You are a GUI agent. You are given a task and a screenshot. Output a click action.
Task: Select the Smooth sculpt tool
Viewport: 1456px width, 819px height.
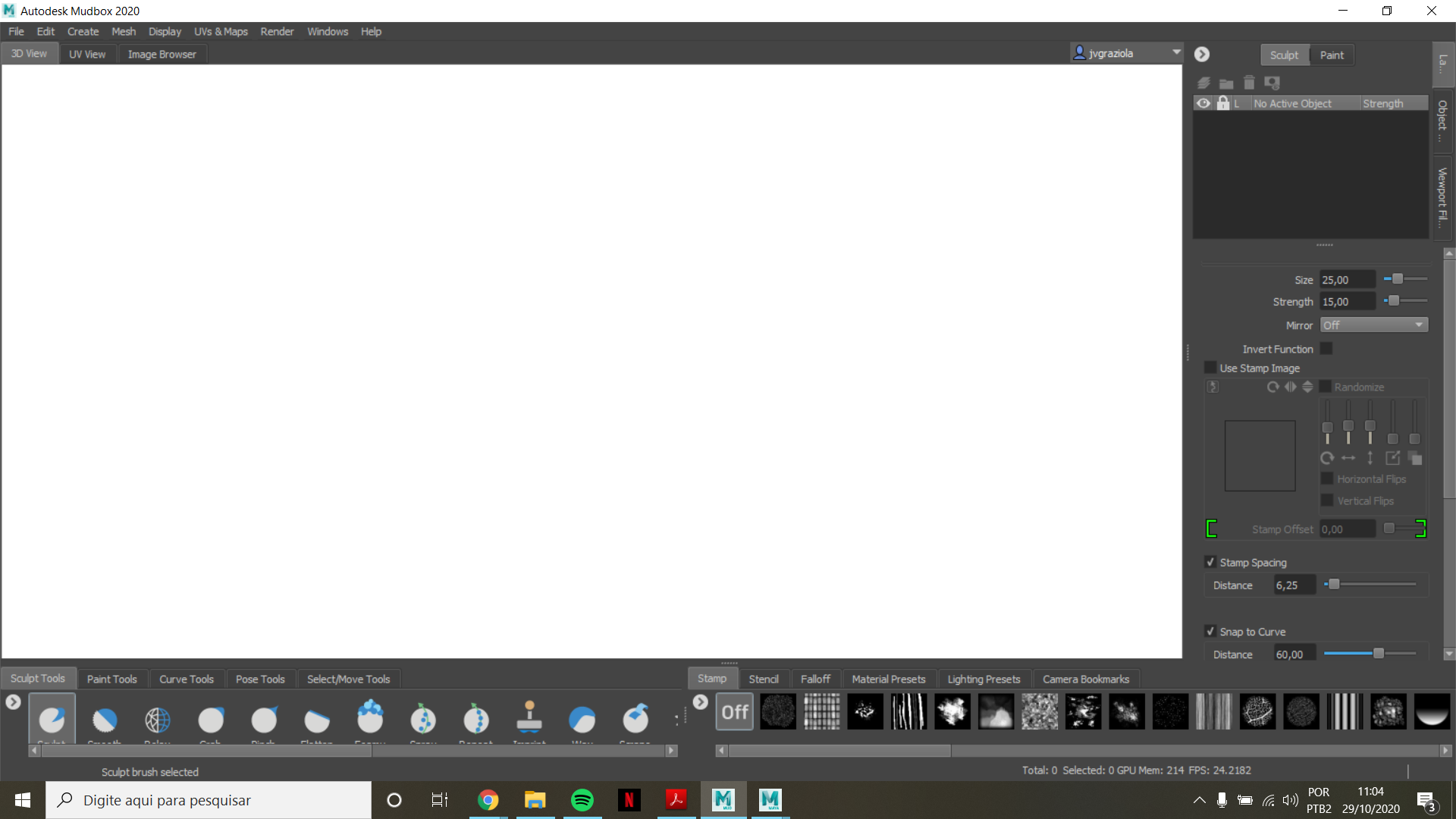point(105,719)
